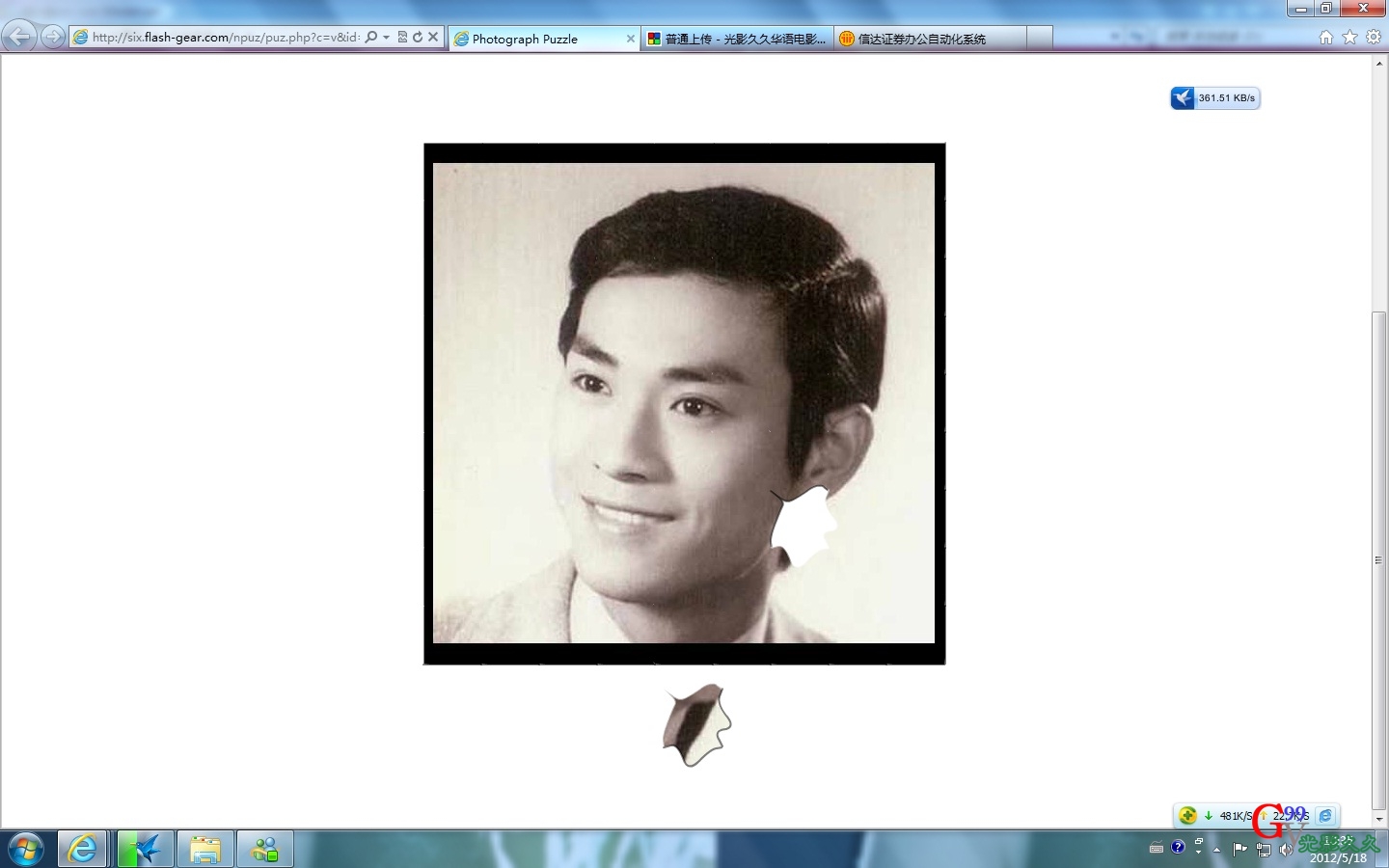Click the Refresh icon in address bar
1389x868 pixels.
(x=418, y=37)
